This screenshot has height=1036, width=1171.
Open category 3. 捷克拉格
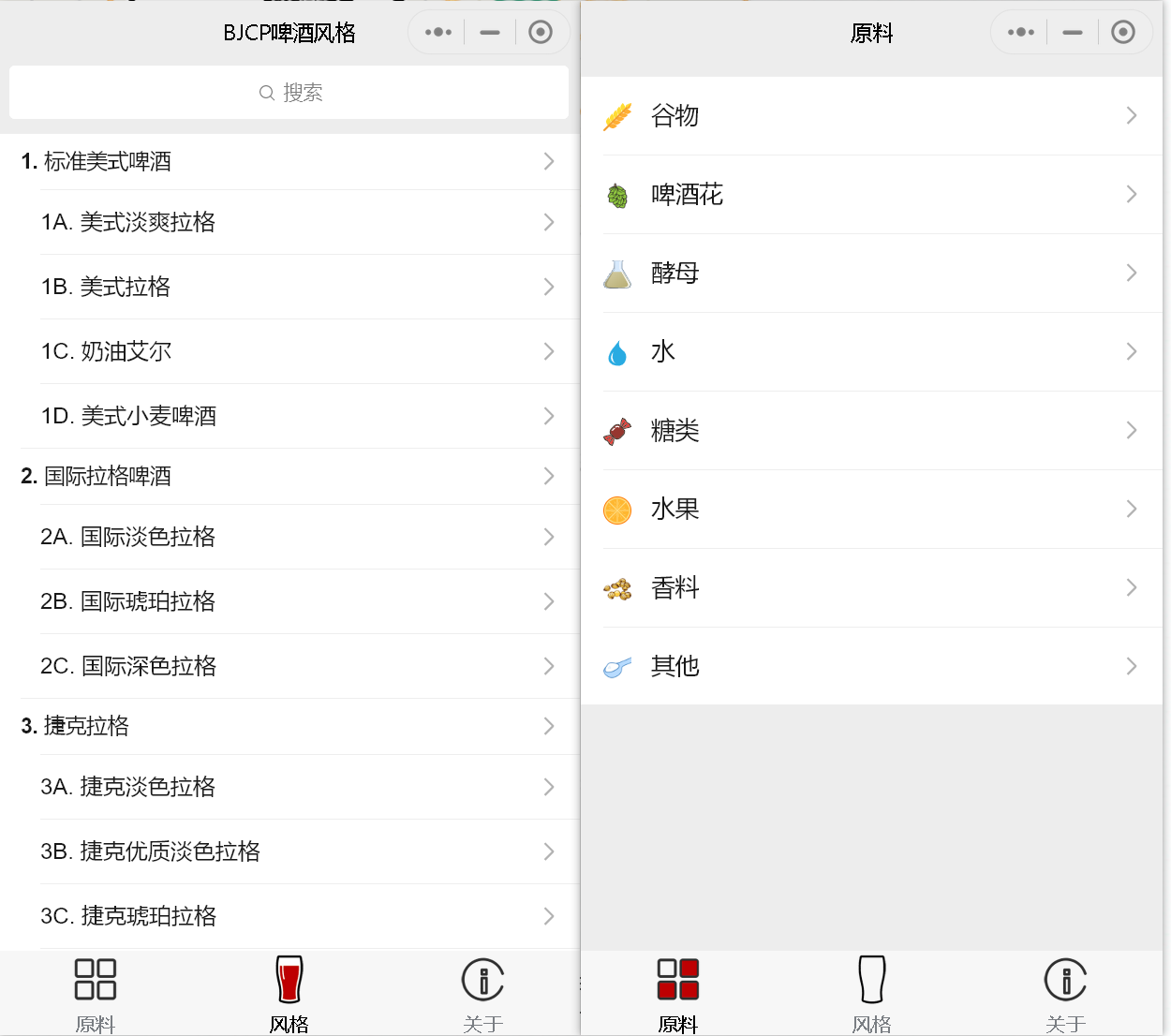click(x=289, y=726)
